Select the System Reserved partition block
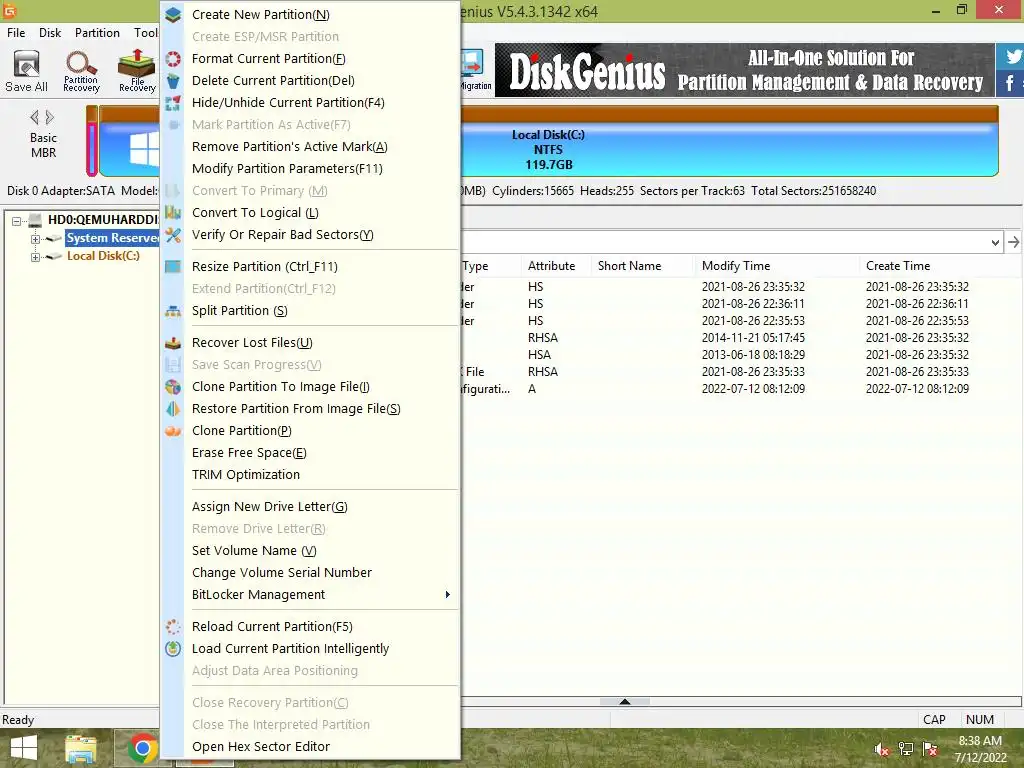The height and width of the screenshot is (768, 1024). [x=92, y=141]
